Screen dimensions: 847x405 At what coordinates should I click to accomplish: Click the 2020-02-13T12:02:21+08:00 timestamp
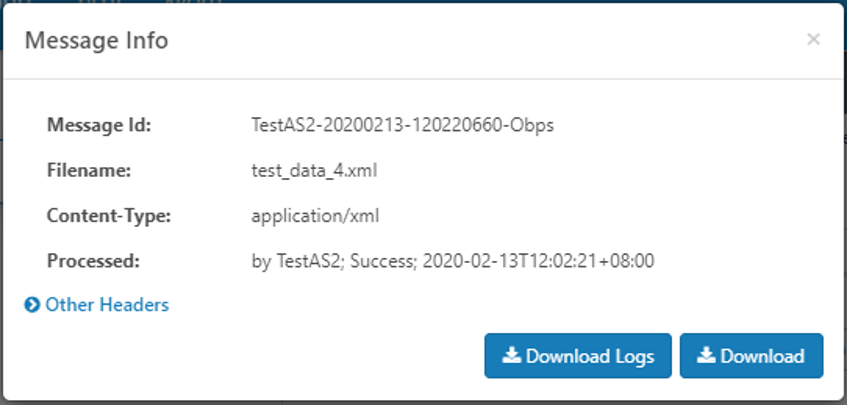(539, 261)
